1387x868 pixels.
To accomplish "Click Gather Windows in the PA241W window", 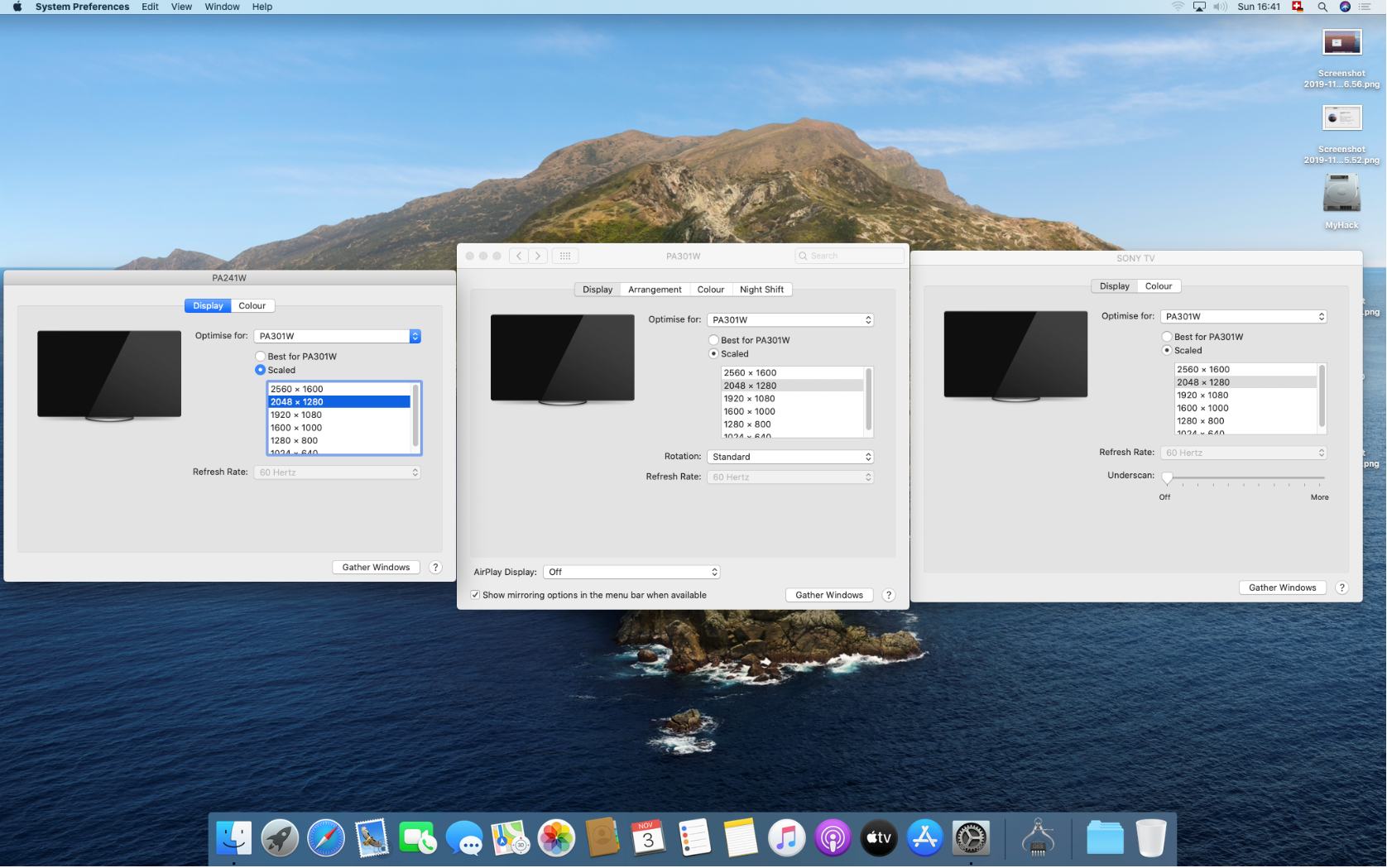I will pyautogui.click(x=377, y=568).
